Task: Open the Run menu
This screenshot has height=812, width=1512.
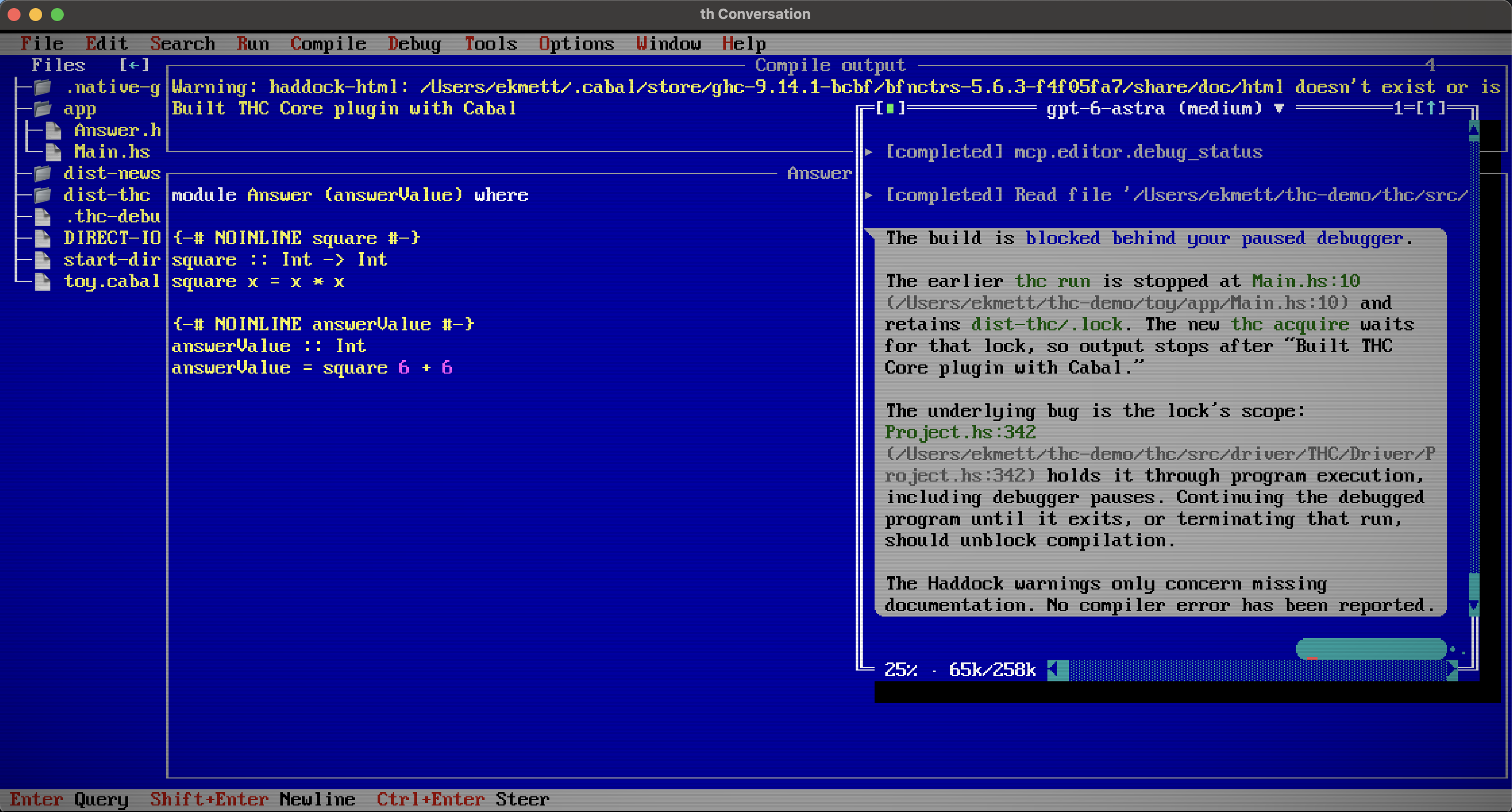Action: pyautogui.click(x=253, y=43)
